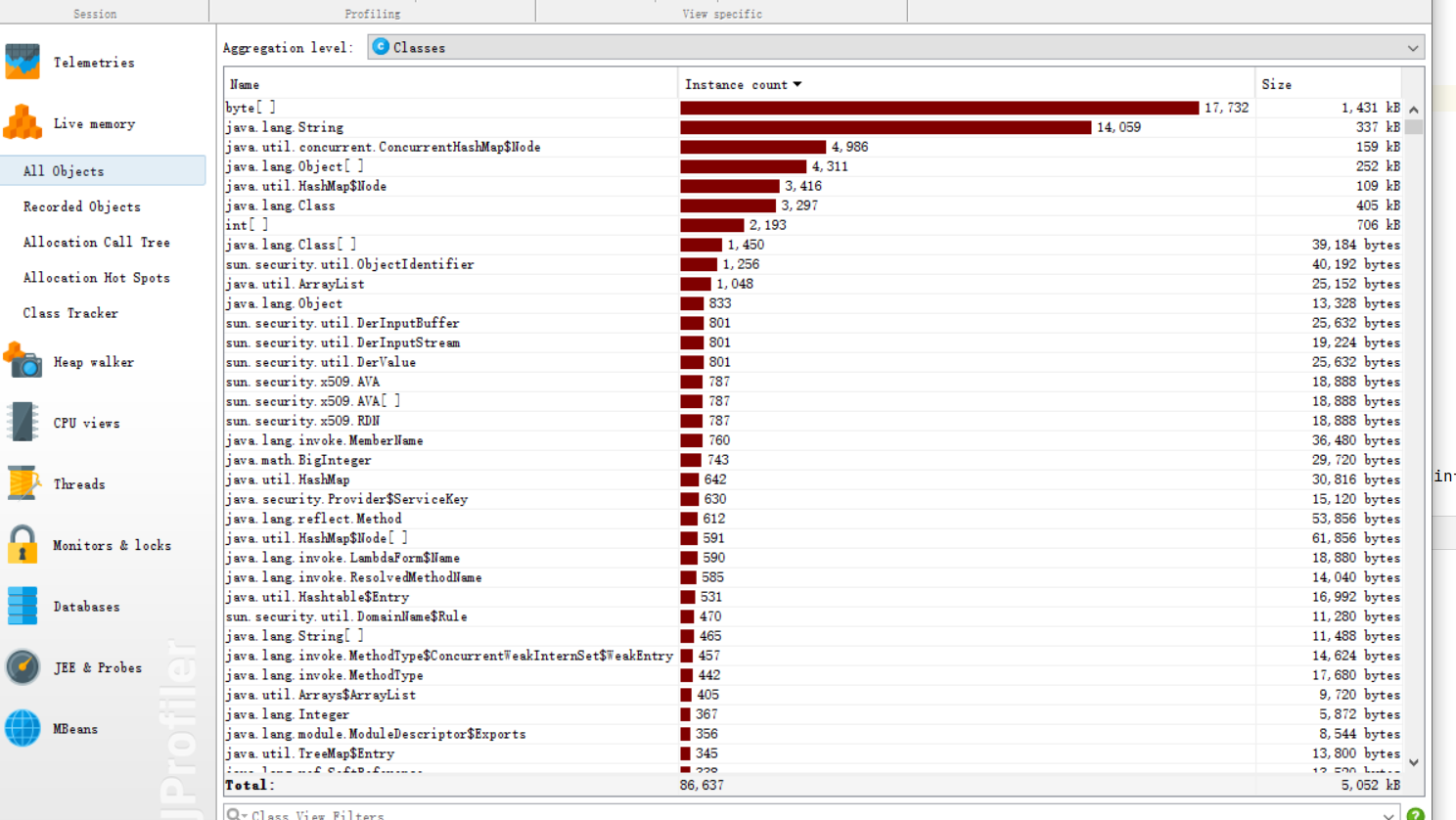This screenshot has width=1456, height=820.
Task: Click the 14,059 instance count bar
Action: pos(886,127)
